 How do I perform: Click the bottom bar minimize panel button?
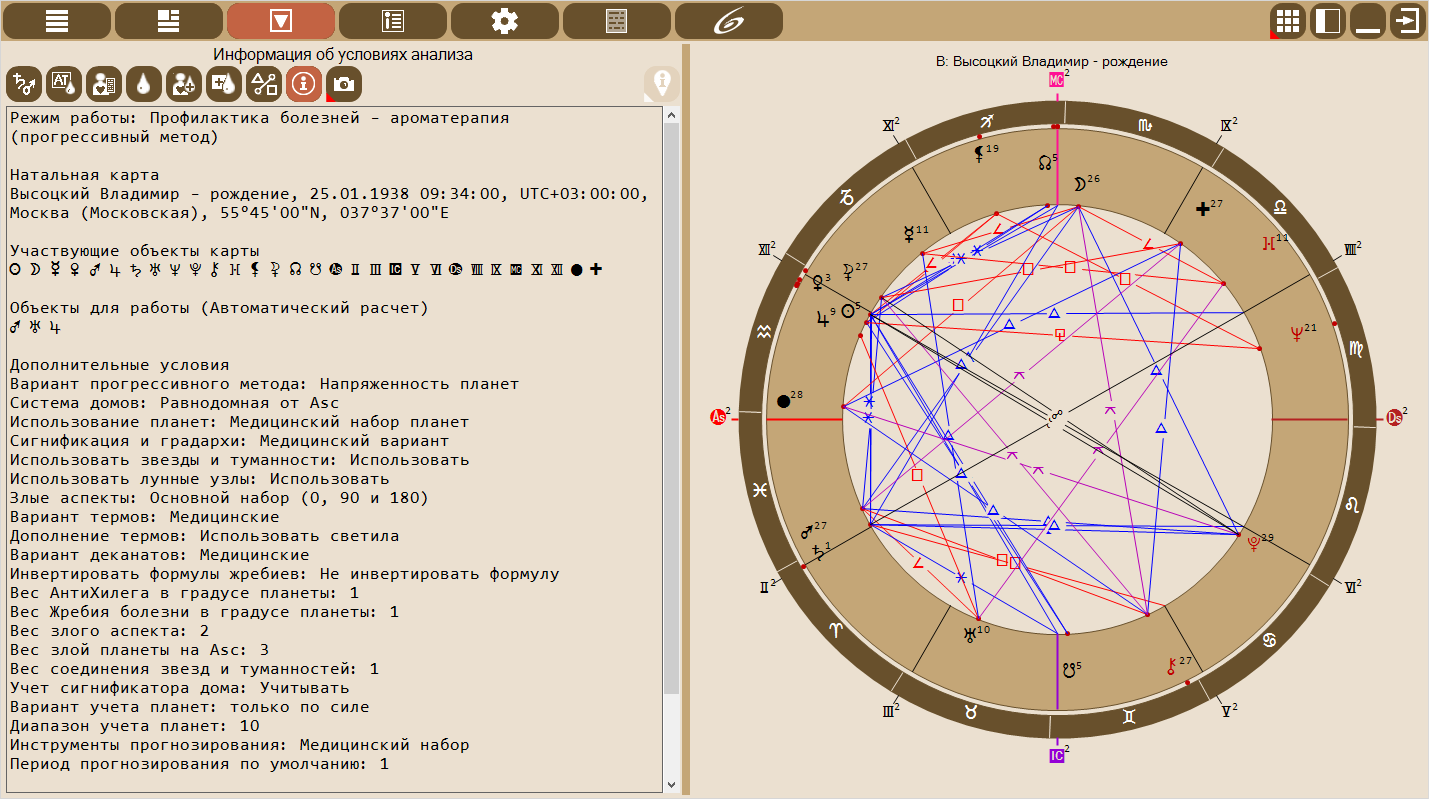1367,21
